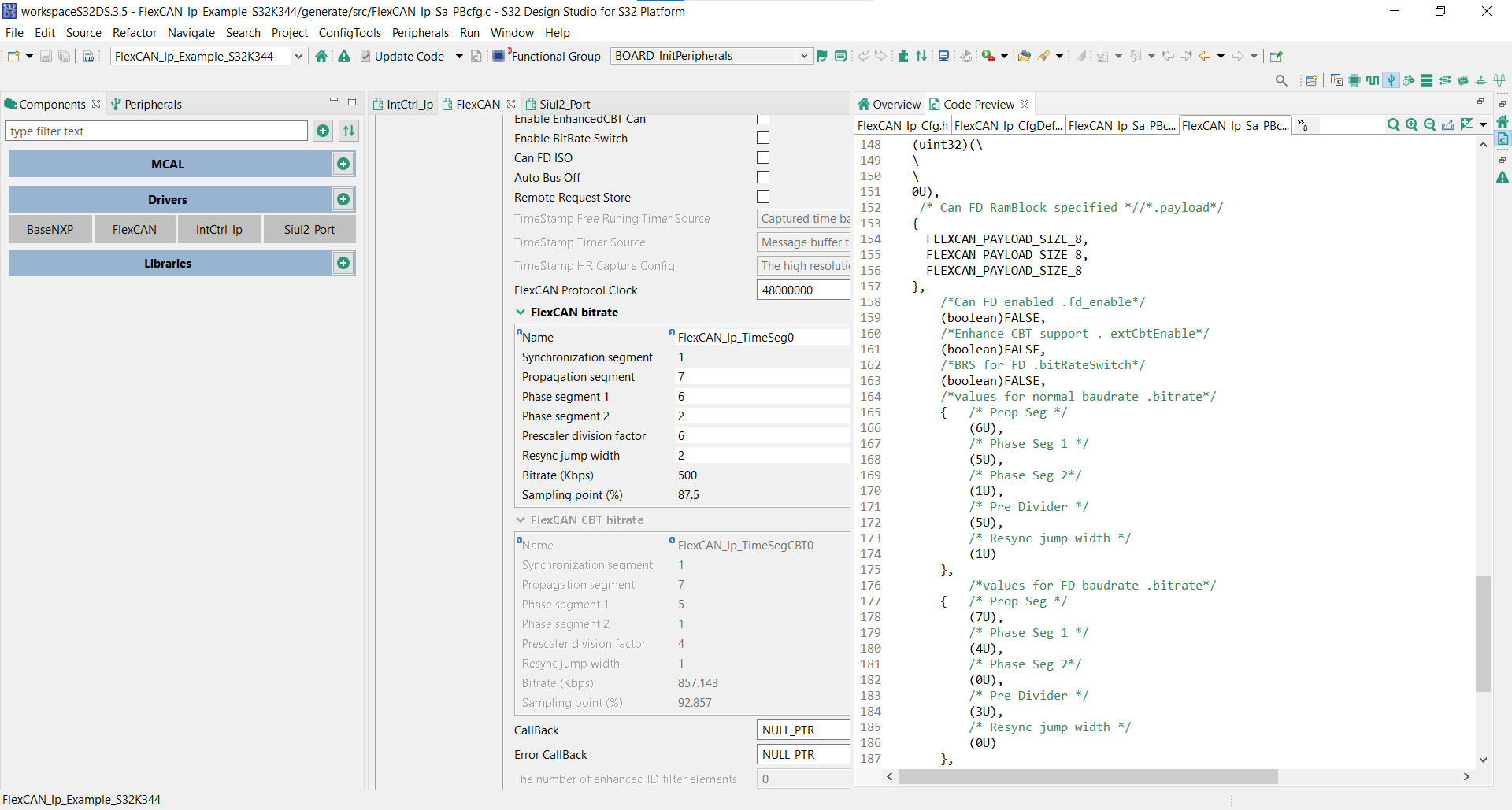1512x810 pixels.
Task: Enable Auto Bus Off
Action: 762,177
